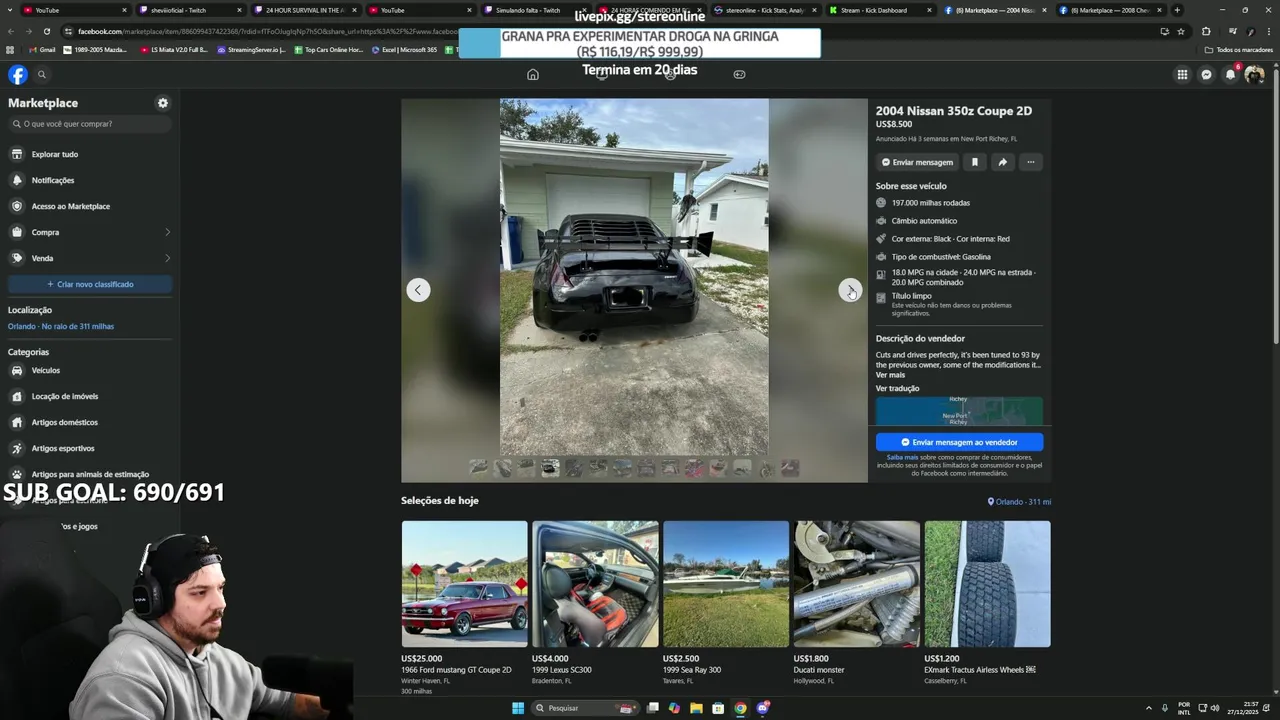Open the listing's more options ellipsis button
The image size is (1280, 720).
click(1030, 162)
